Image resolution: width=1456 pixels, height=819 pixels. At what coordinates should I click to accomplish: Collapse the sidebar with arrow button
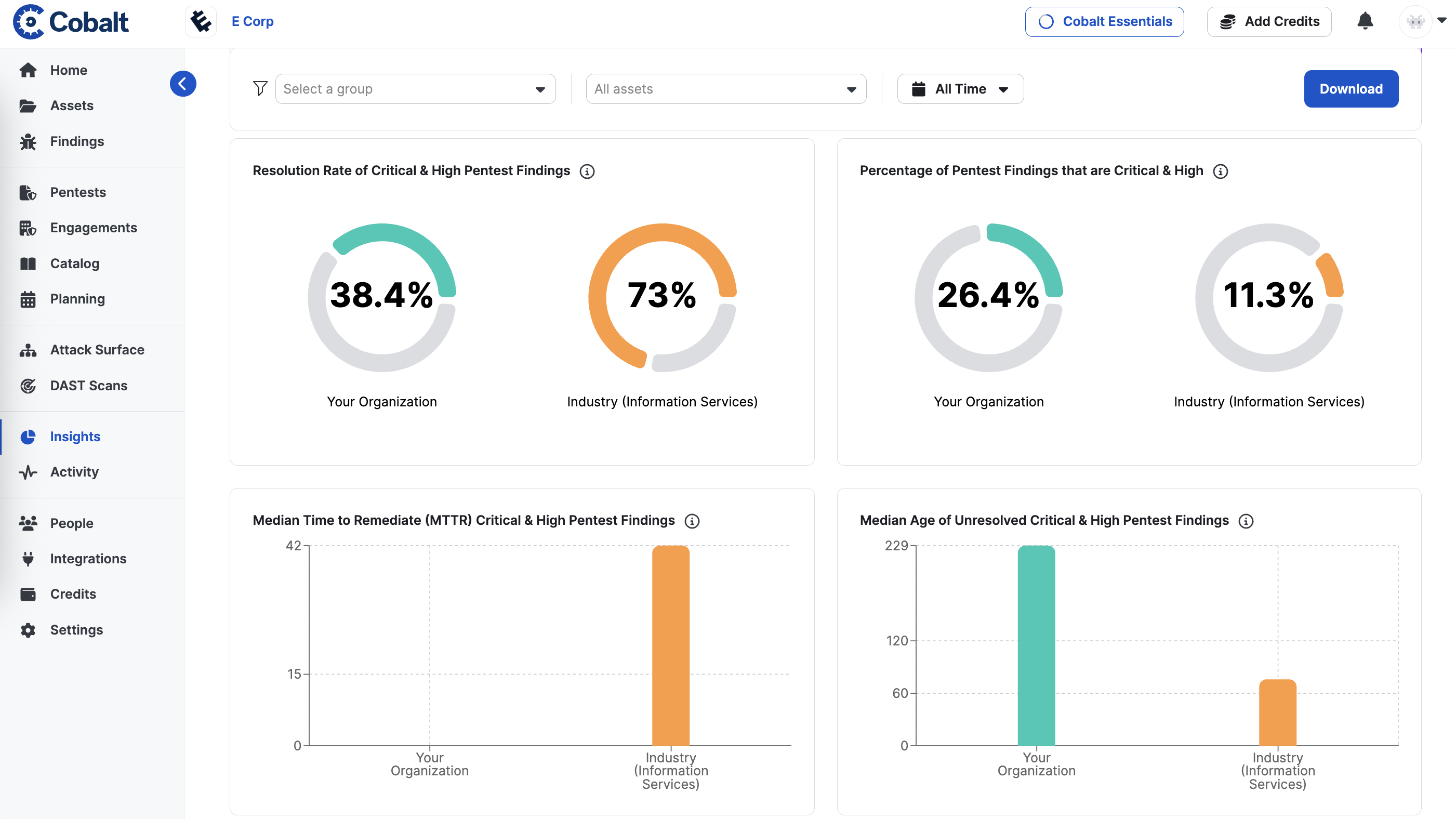(182, 84)
